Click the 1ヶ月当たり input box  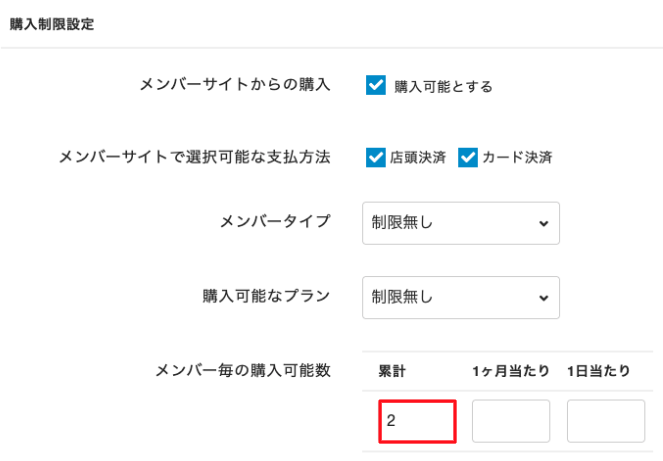[x=510, y=421]
